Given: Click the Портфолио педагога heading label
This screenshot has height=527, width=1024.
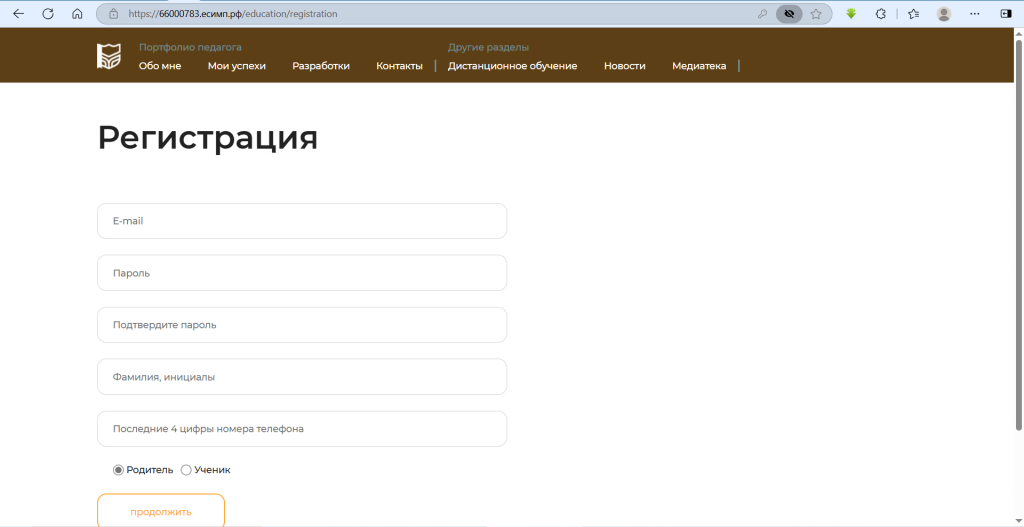Looking at the screenshot, I should (x=190, y=48).
